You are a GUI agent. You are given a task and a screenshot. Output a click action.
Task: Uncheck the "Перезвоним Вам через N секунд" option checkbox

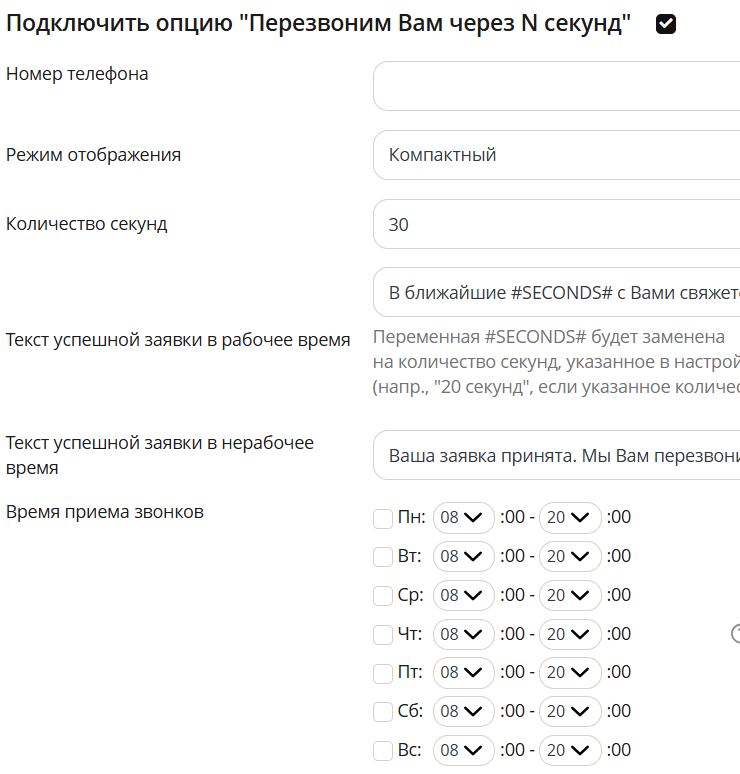pyautogui.click(x=665, y=24)
